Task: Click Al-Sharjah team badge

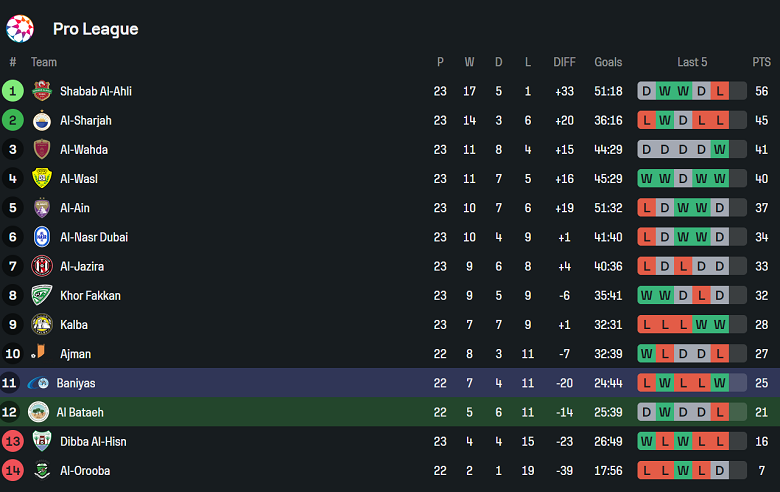Action: pos(41,121)
